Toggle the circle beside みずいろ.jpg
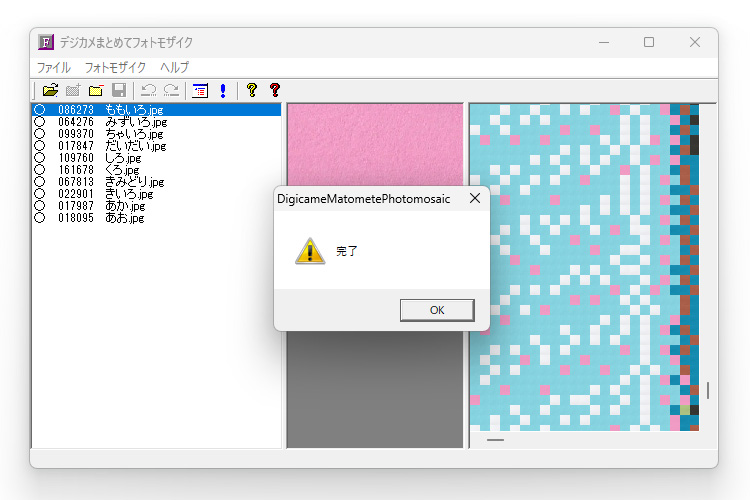Screen dimensions: 750x500 [40, 122]
